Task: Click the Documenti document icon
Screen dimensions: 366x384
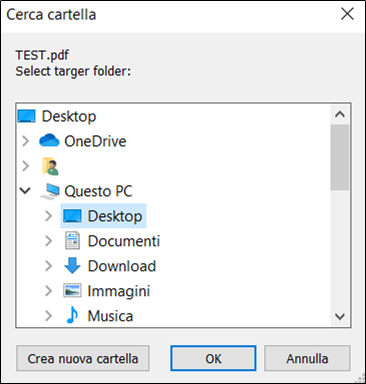Action: point(72,241)
